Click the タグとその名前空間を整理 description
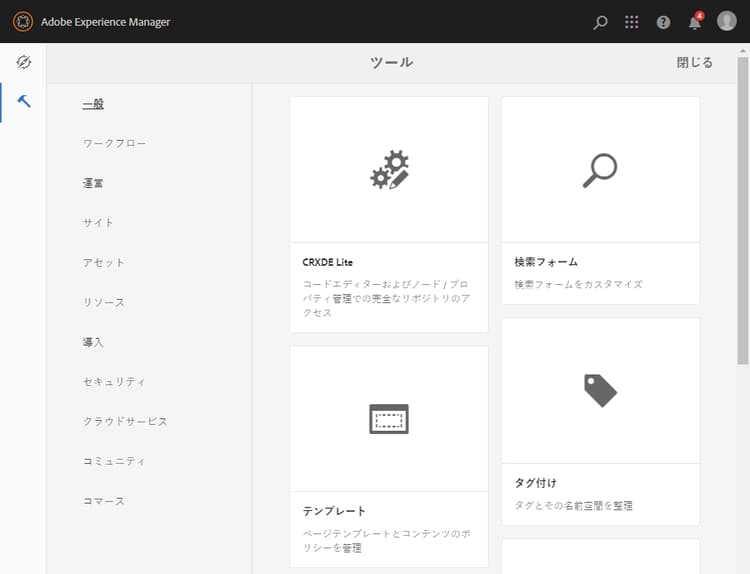The width and height of the screenshot is (750, 574). click(x=574, y=505)
